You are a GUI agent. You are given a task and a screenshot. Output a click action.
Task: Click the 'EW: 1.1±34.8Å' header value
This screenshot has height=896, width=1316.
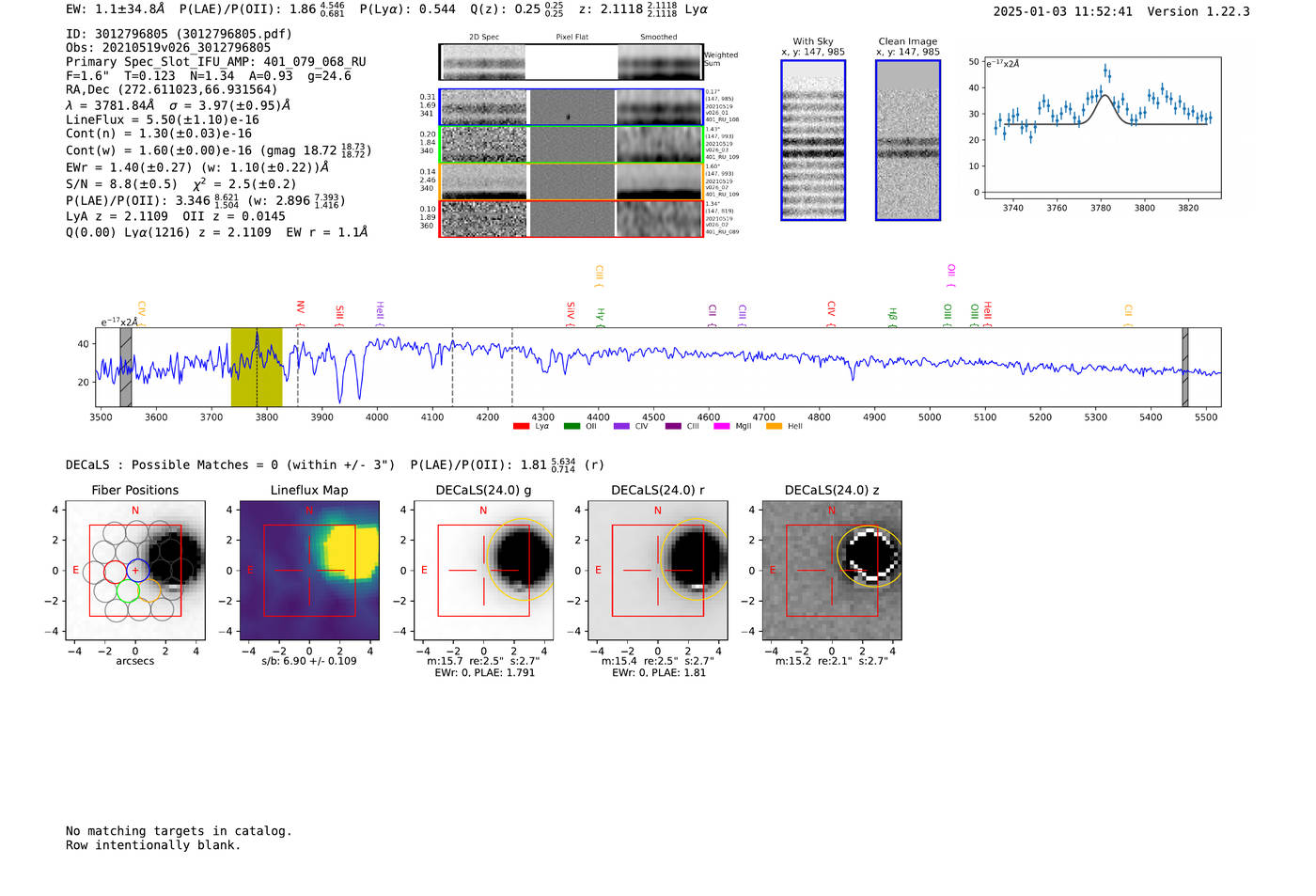(x=116, y=9)
